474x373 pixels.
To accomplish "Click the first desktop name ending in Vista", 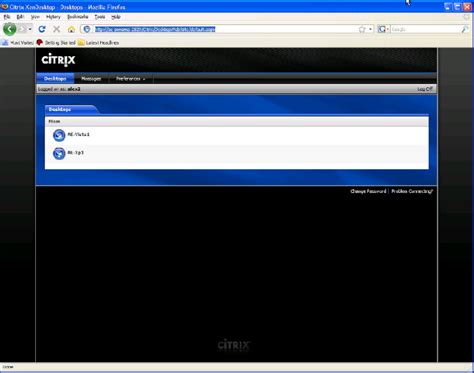I will coord(79,134).
